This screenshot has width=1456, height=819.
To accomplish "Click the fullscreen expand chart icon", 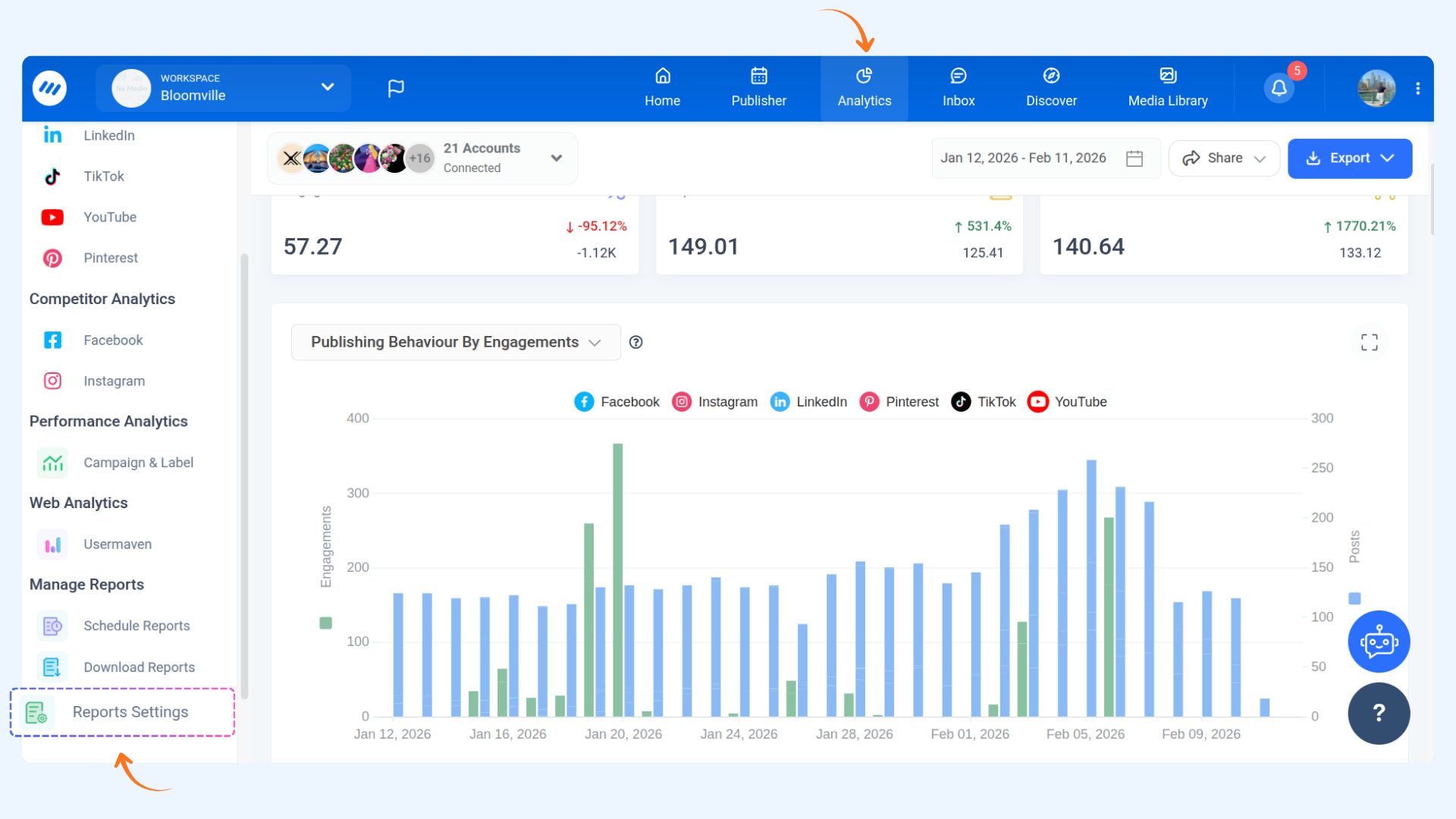I will (x=1369, y=343).
